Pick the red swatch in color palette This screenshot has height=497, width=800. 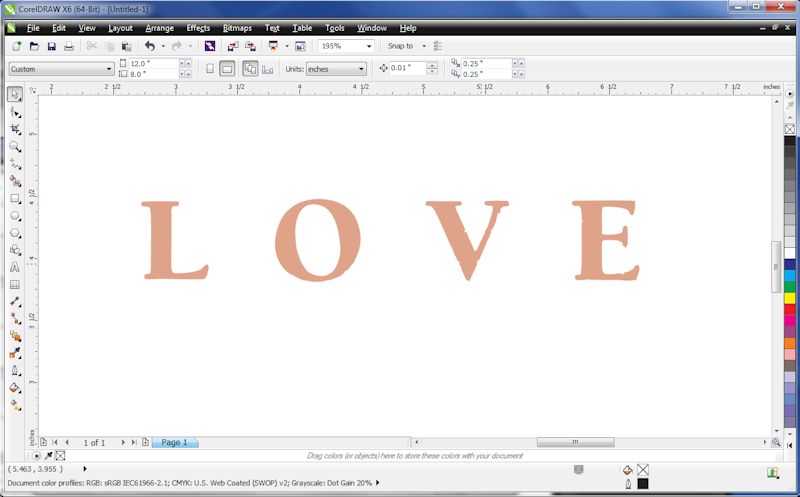click(790, 309)
